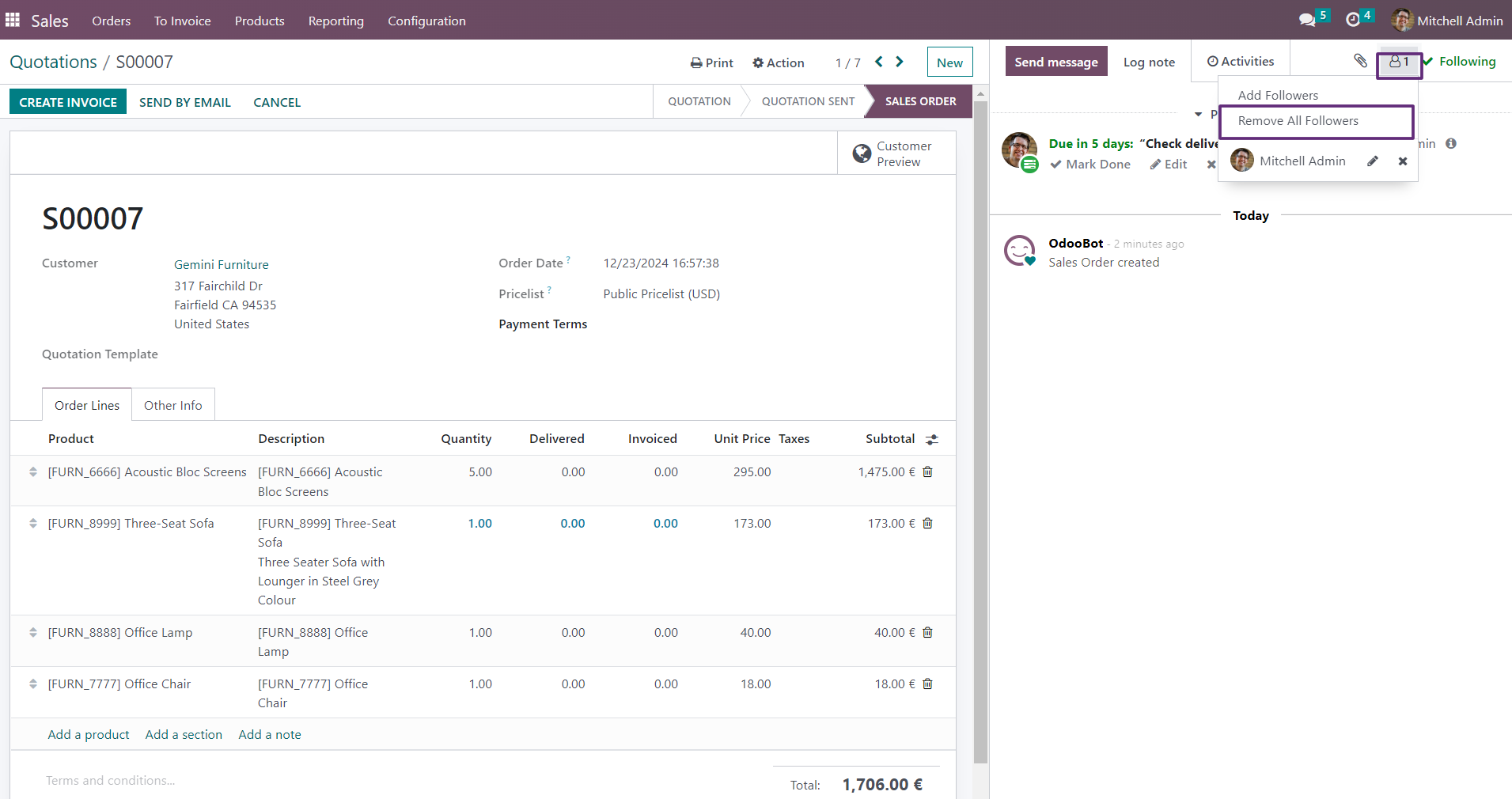
Task: Open the To Invoice menu
Action: tap(183, 21)
